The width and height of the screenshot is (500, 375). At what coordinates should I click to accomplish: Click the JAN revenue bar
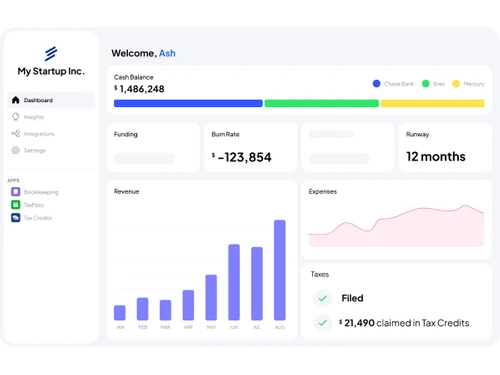120,313
